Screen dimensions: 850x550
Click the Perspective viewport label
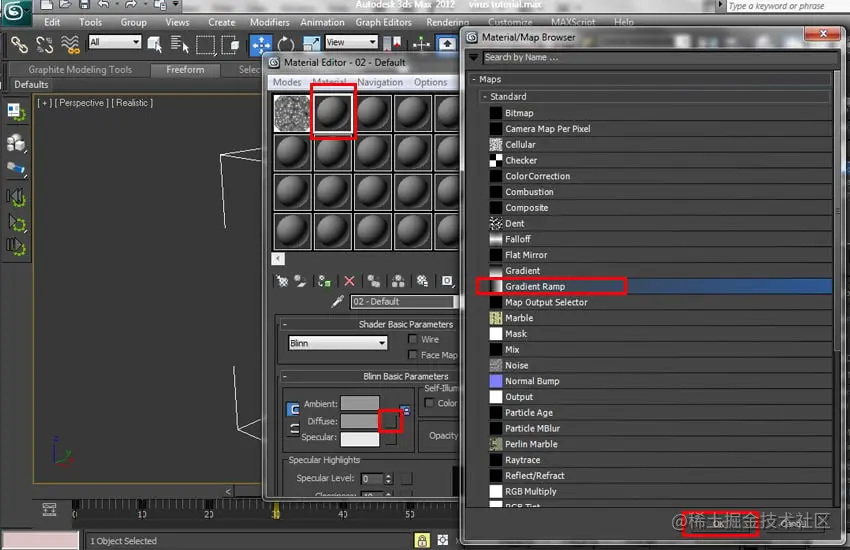coord(81,103)
